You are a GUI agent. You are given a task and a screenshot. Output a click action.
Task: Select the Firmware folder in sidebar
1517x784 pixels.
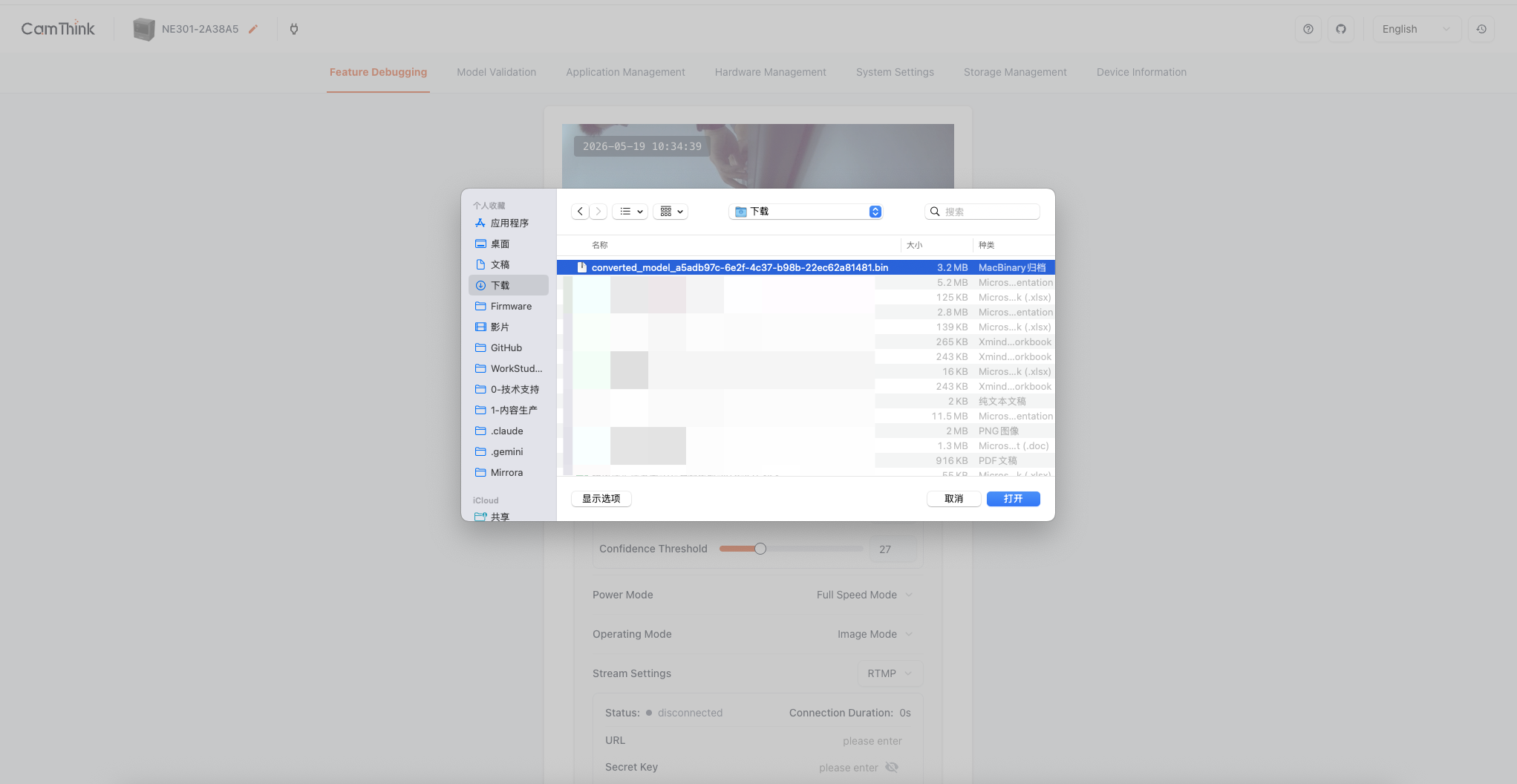510,306
